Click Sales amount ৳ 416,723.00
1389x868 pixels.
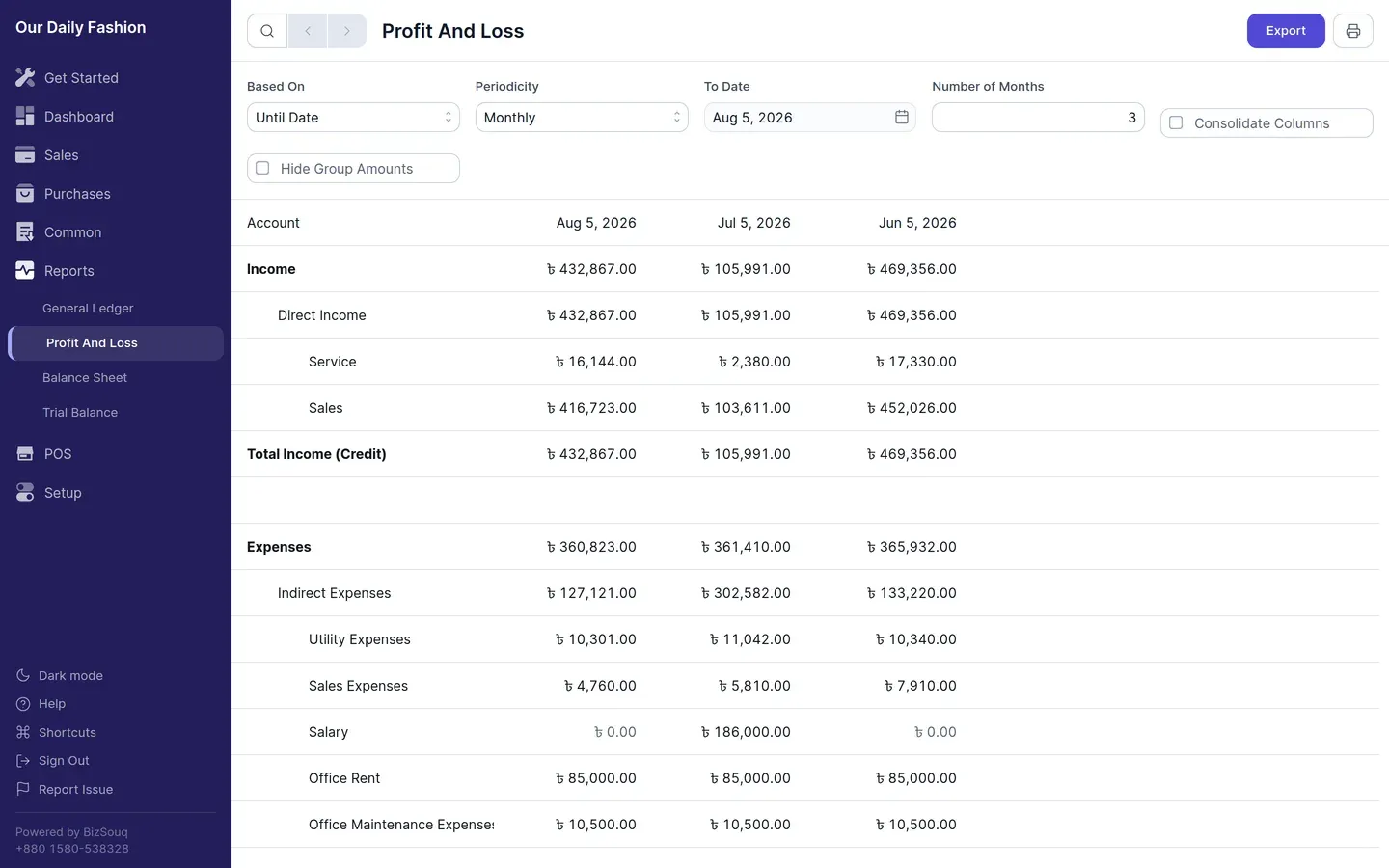click(591, 408)
